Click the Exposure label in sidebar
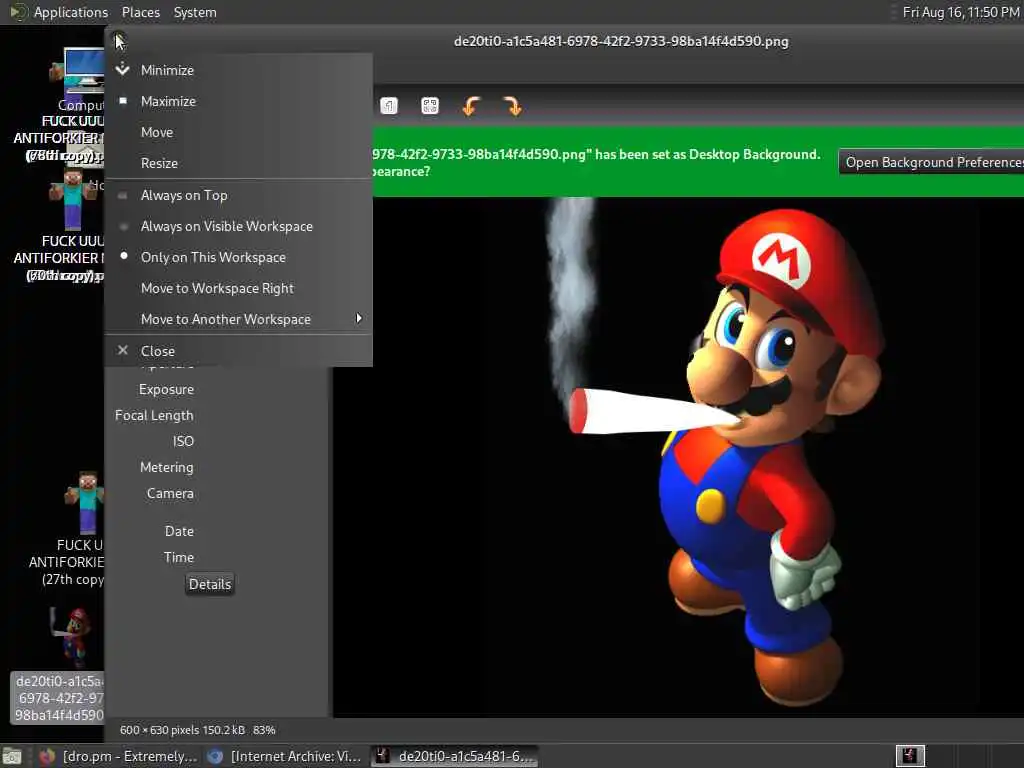 click(x=167, y=389)
